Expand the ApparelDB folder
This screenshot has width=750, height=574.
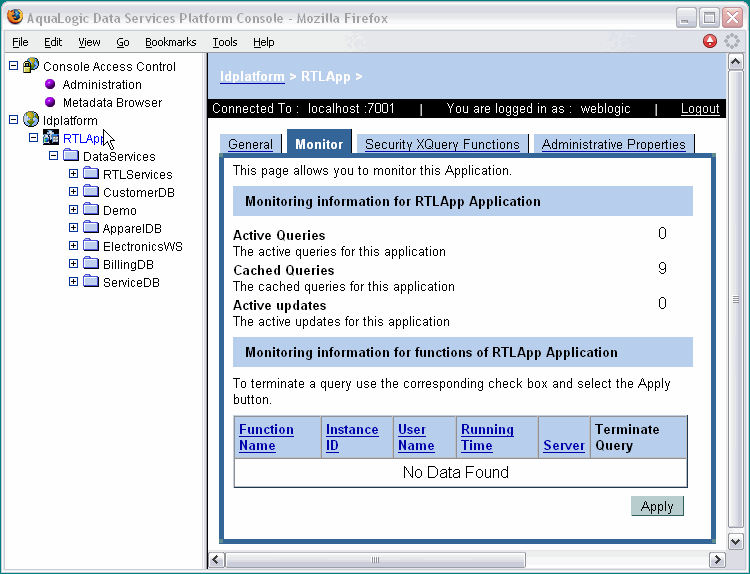click(73, 228)
